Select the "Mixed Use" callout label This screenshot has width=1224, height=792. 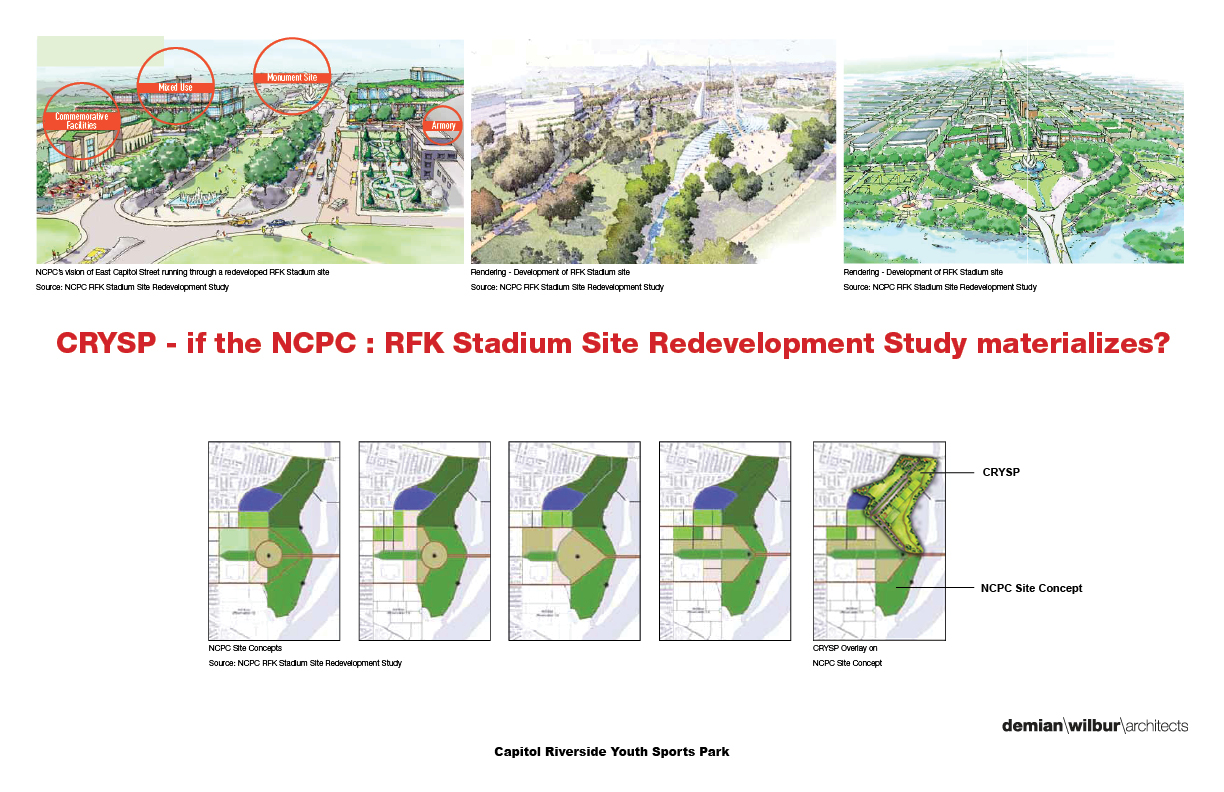pos(176,88)
